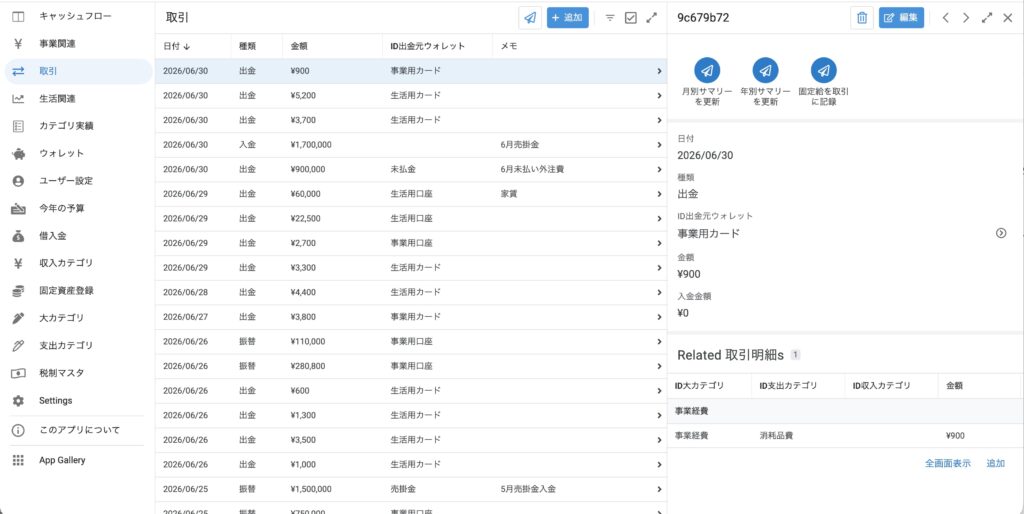Select the ¥600 生活用カード row
Screen dimensions: 1024x514
click(x=411, y=391)
